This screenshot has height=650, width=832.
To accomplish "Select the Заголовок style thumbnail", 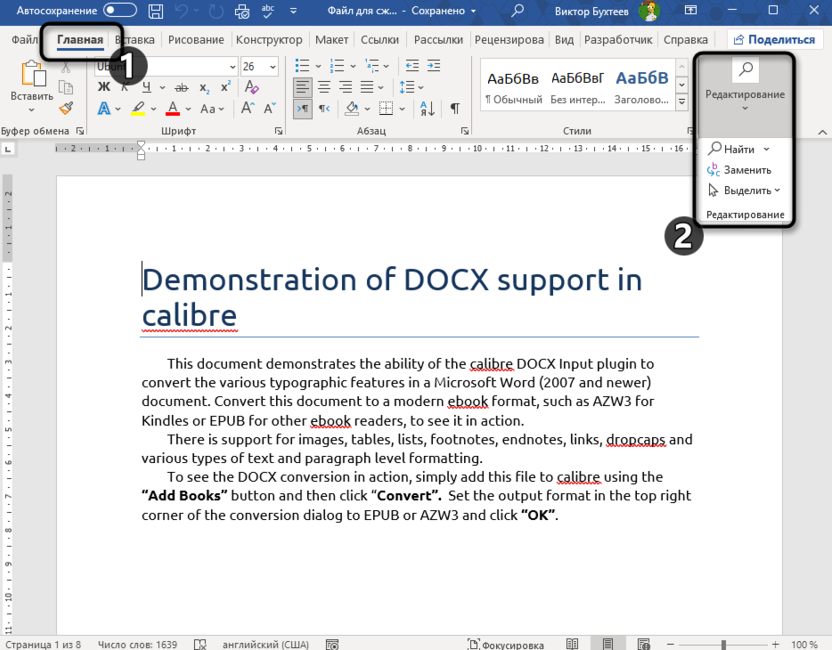I will 641,87.
